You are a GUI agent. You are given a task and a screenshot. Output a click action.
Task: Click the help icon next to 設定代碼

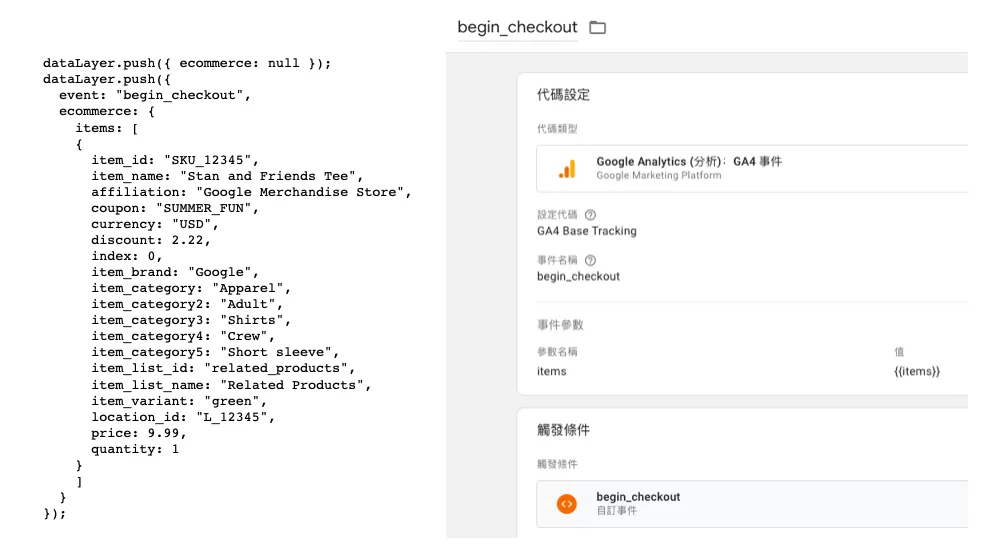tap(590, 215)
